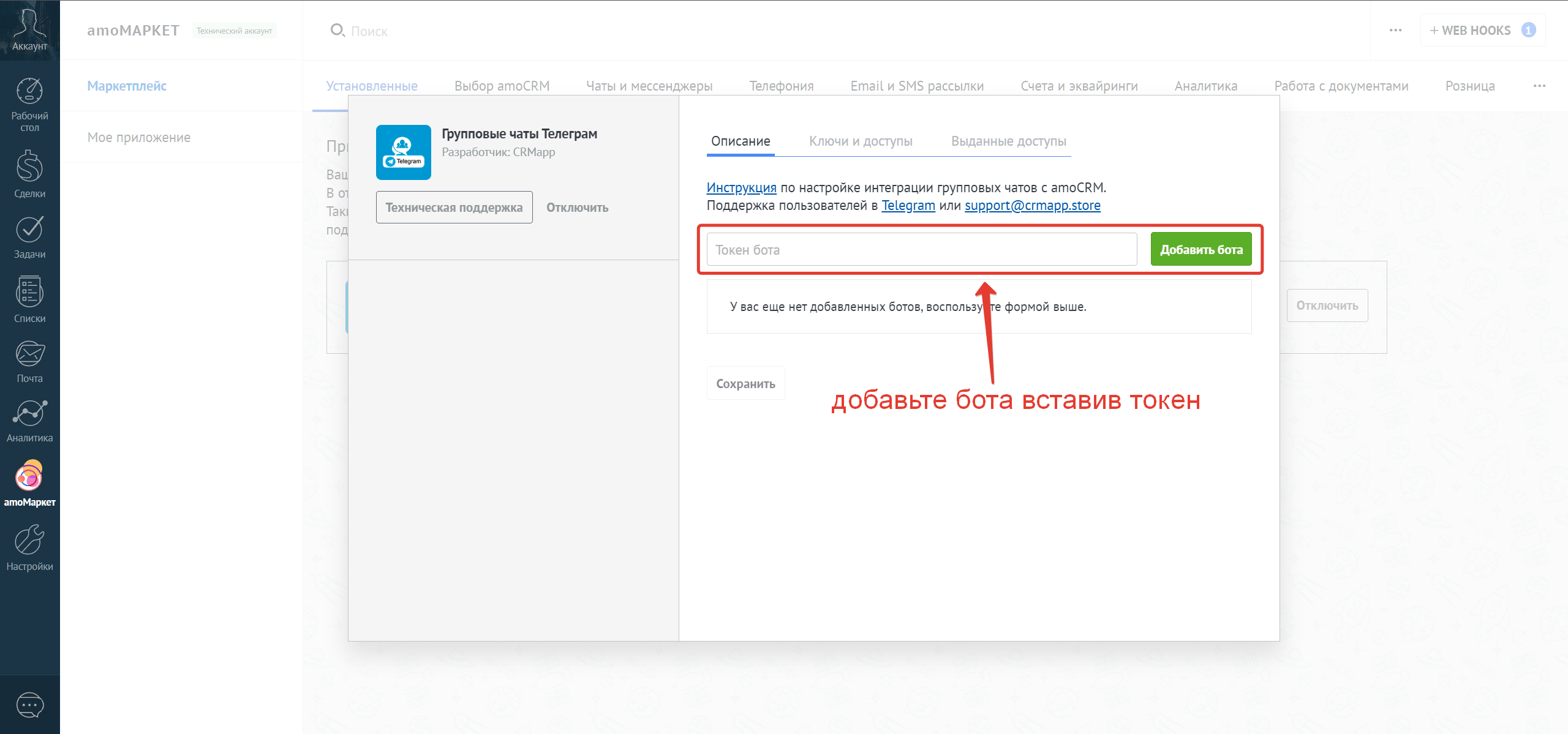Click the Добавить бота button
This screenshot has width=1568, height=734.
1201,249
